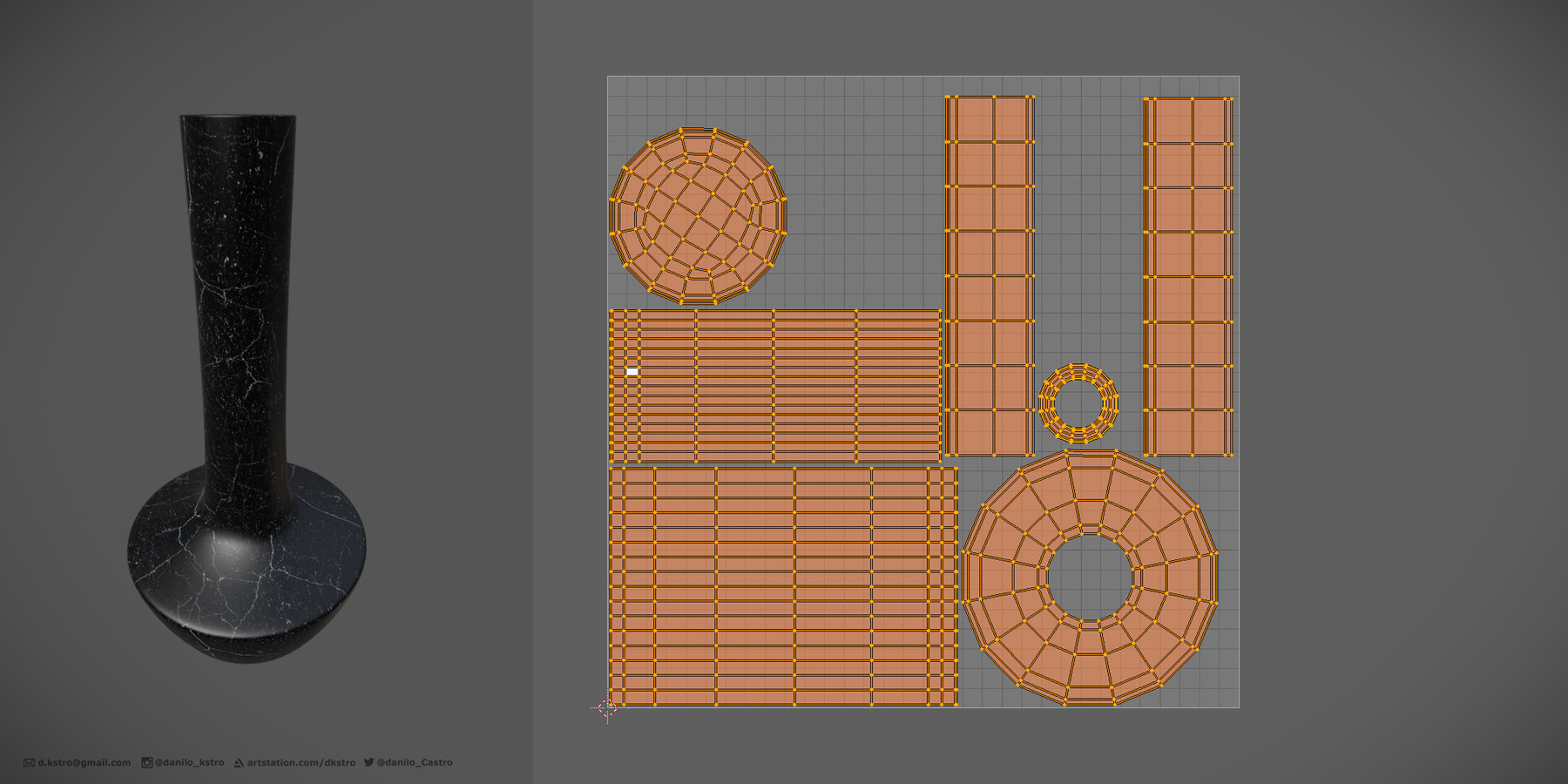Viewport: 1568px width, 784px height.
Task: Click the ArtStation logo icon
Action: point(239,762)
